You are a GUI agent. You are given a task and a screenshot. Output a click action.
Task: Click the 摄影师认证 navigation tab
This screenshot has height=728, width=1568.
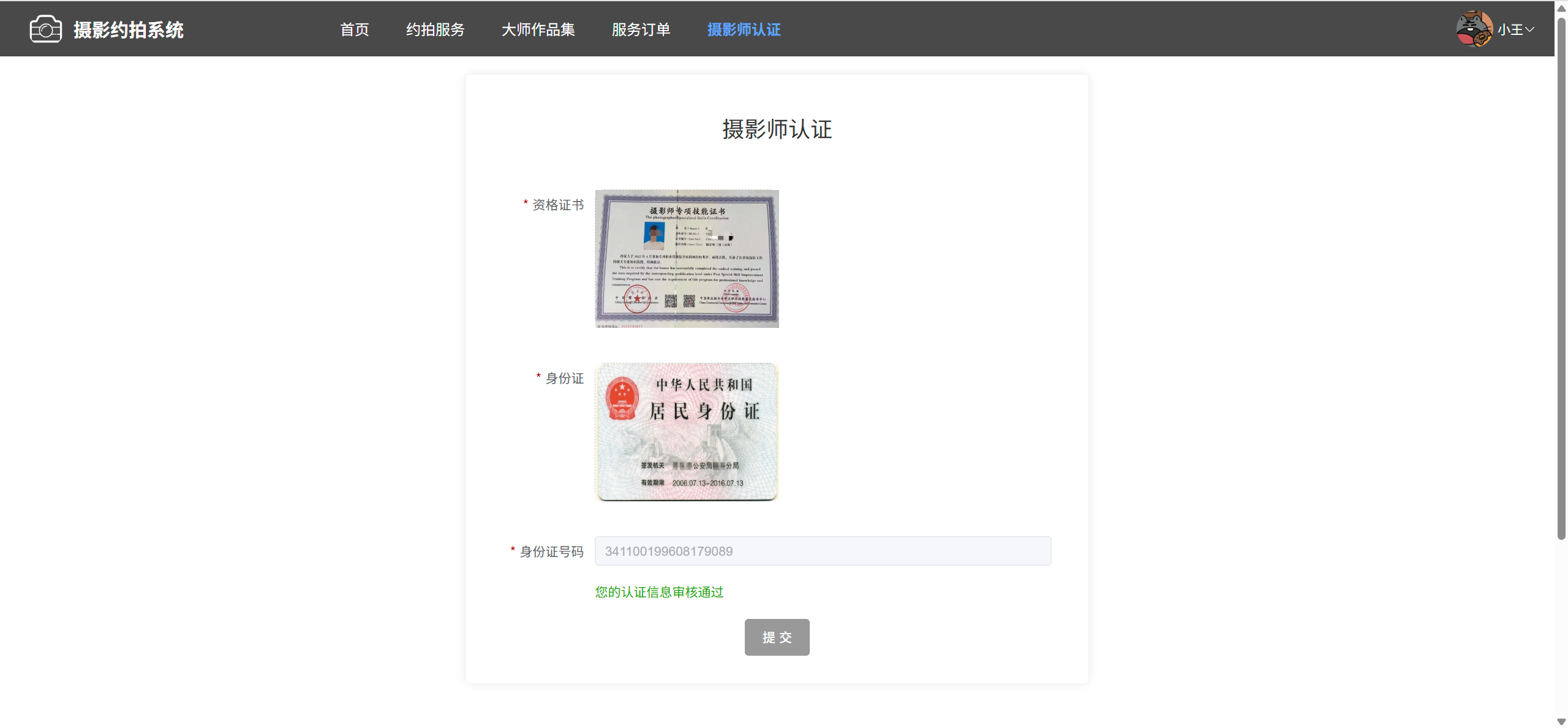click(x=744, y=29)
